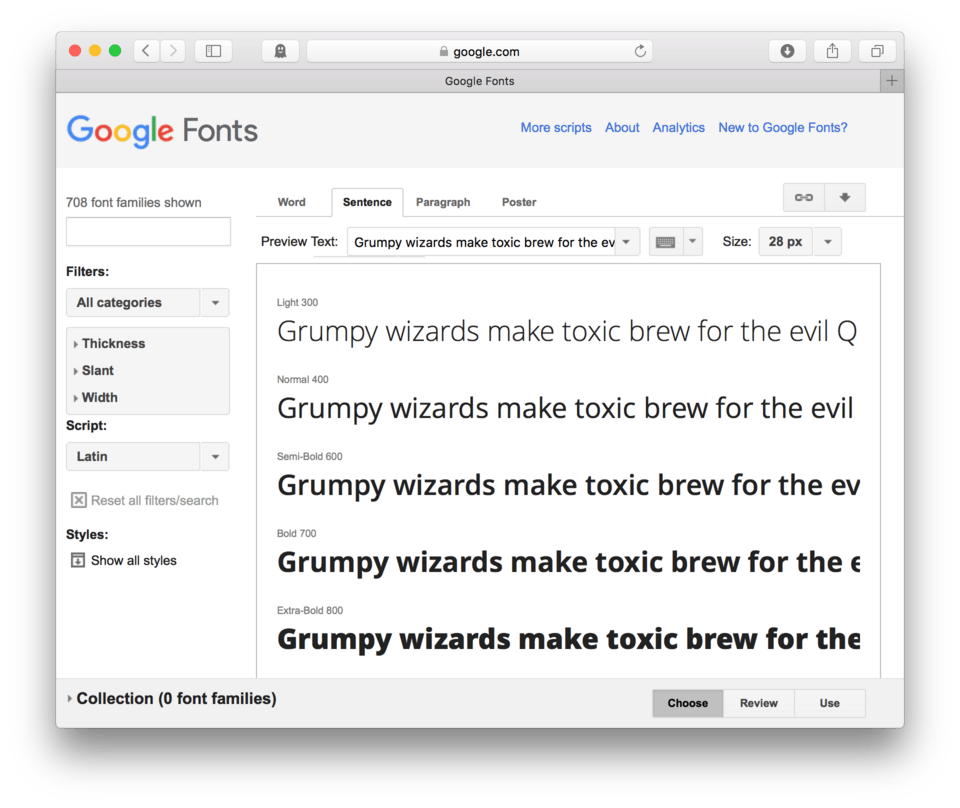Click the Preview Text input field
This screenshot has height=808, width=960.
click(482, 242)
